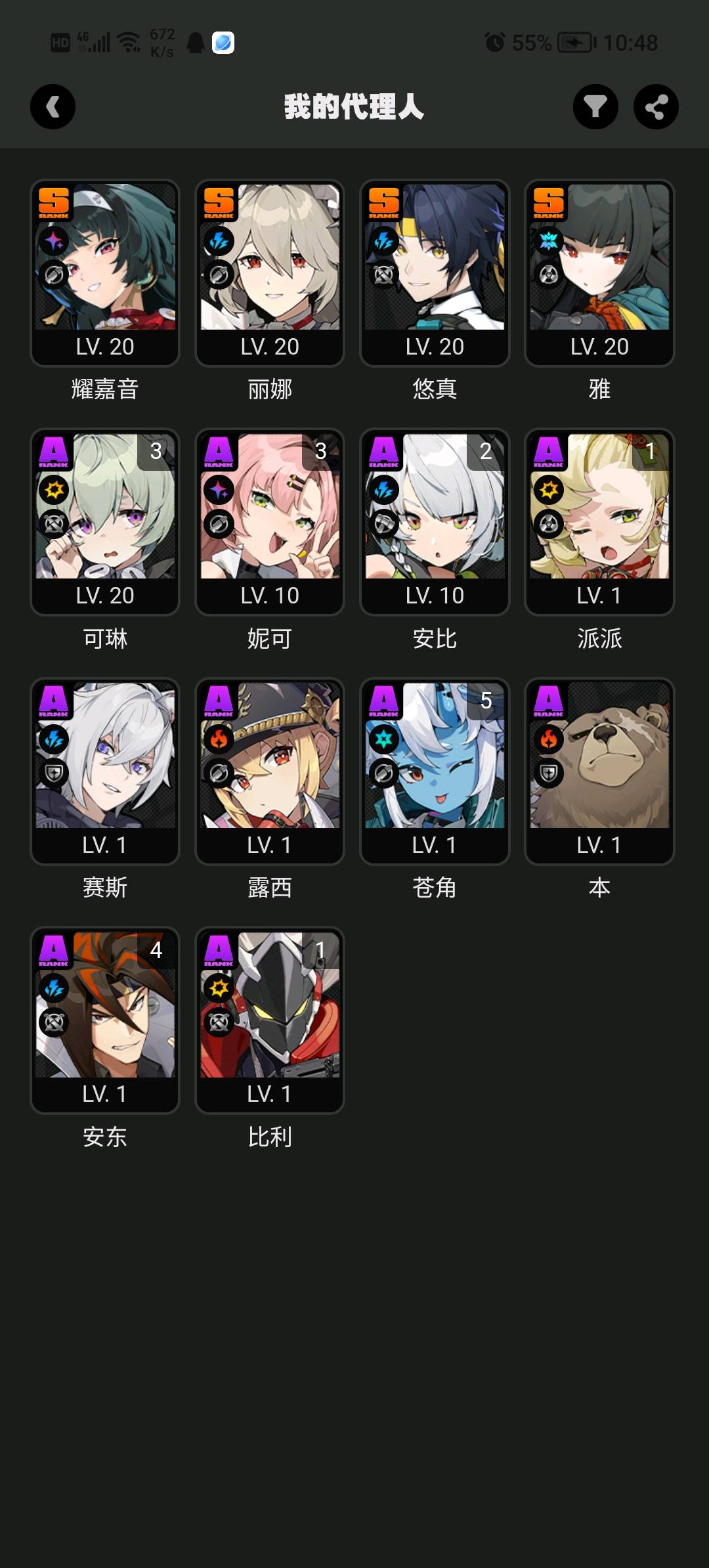Select the 悠真 agent portrait
The image size is (709, 1568).
coord(435,256)
